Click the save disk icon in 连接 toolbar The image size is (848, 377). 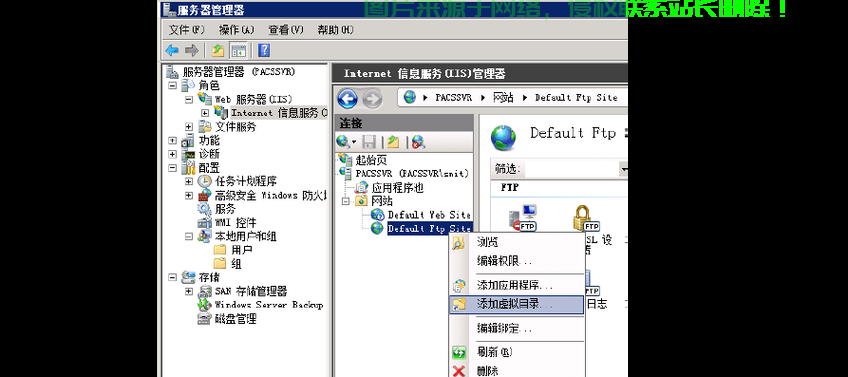(x=369, y=142)
